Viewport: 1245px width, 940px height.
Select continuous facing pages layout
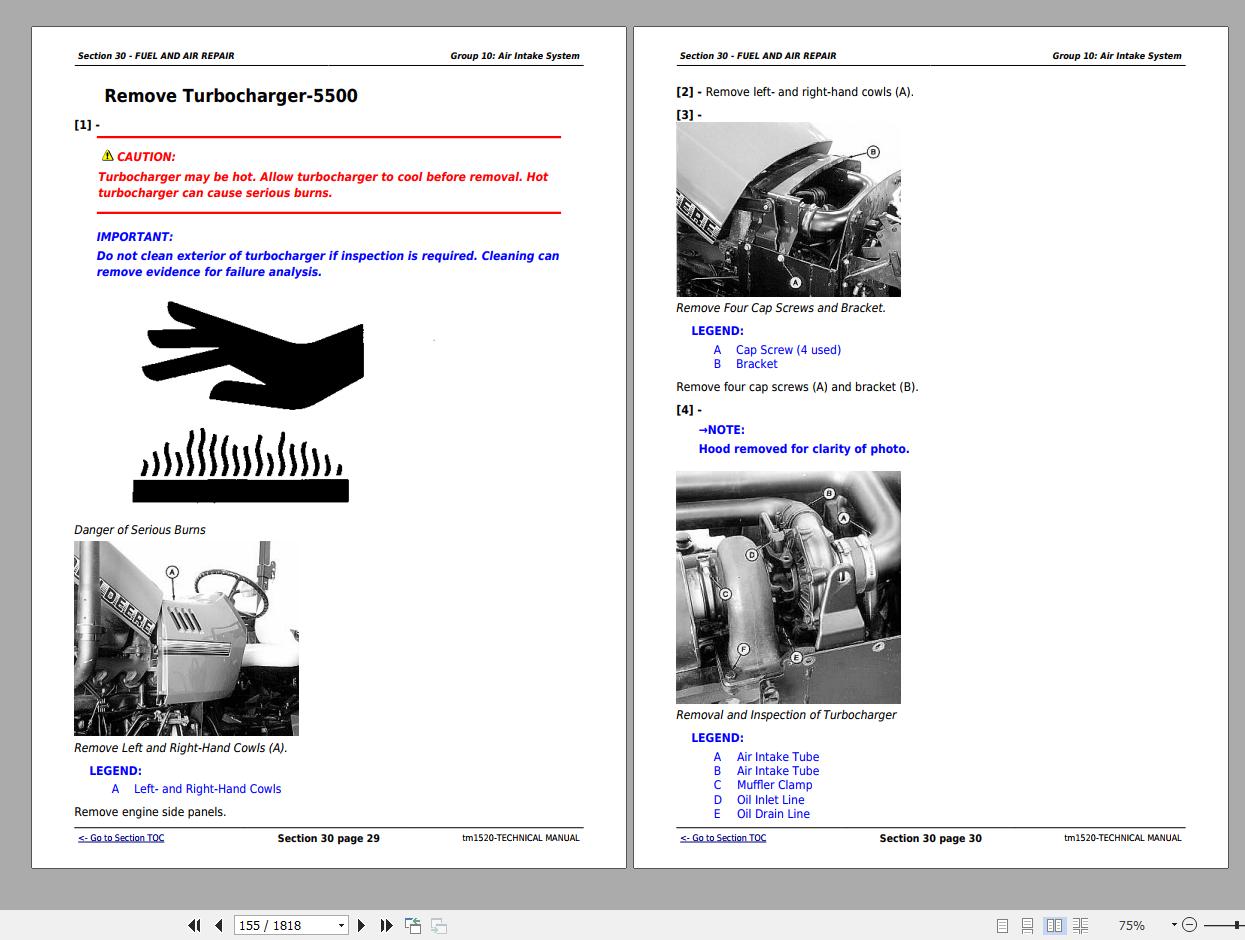click(1080, 926)
